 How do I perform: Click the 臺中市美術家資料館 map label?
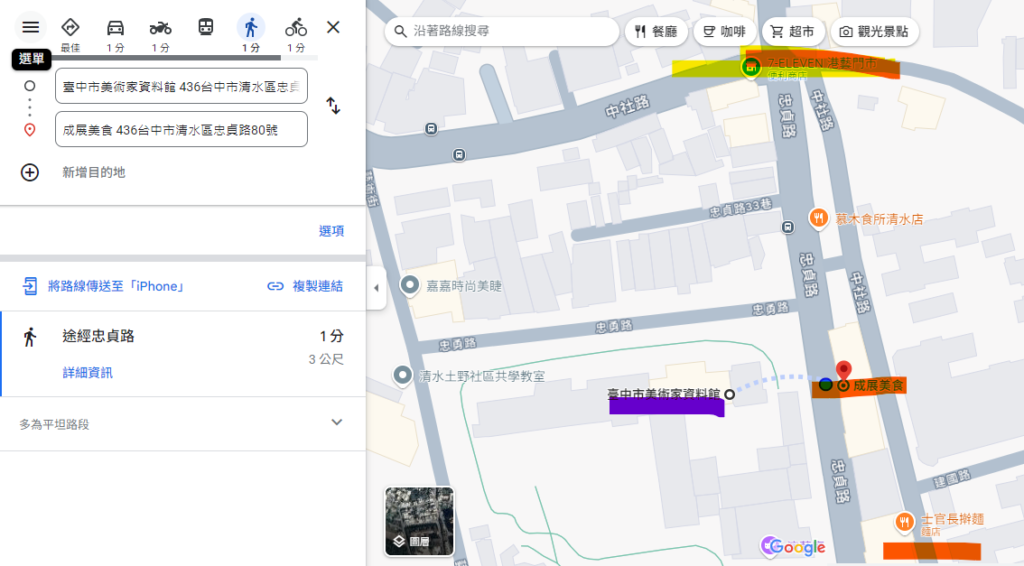tap(664, 394)
